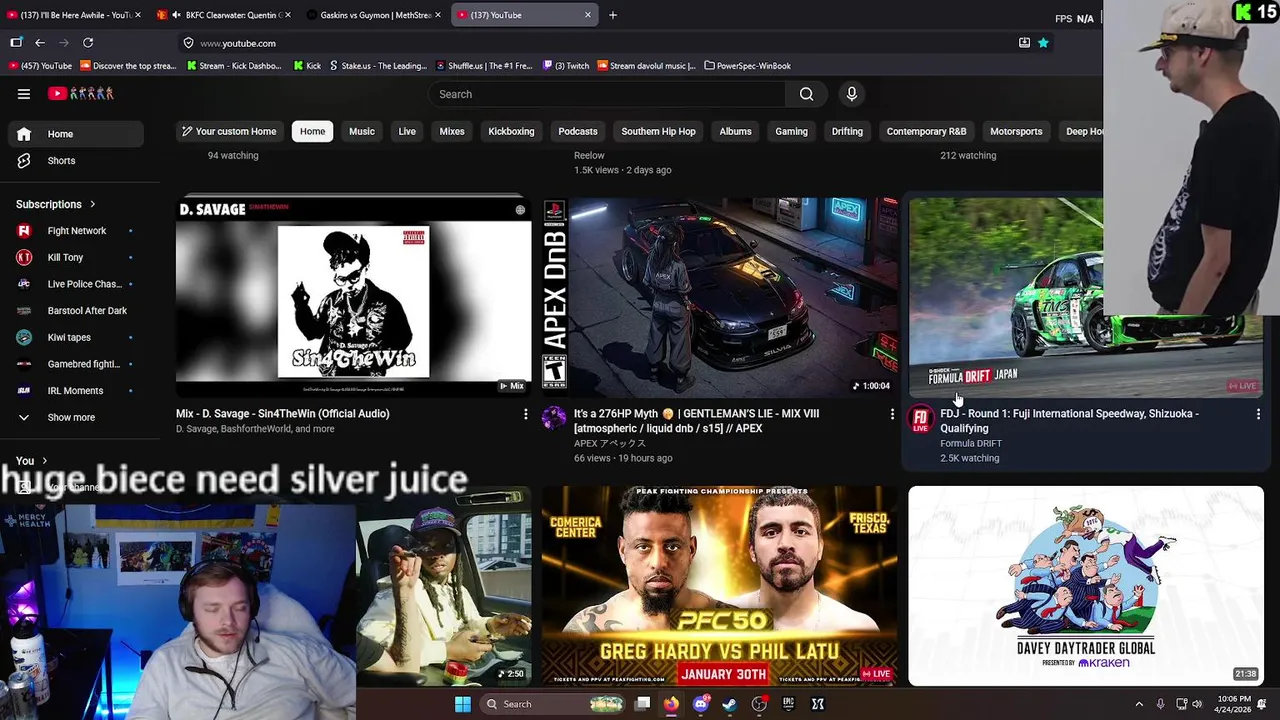Open Steam from the taskbar
Viewport: 1280px width, 720px height.
(x=729, y=704)
